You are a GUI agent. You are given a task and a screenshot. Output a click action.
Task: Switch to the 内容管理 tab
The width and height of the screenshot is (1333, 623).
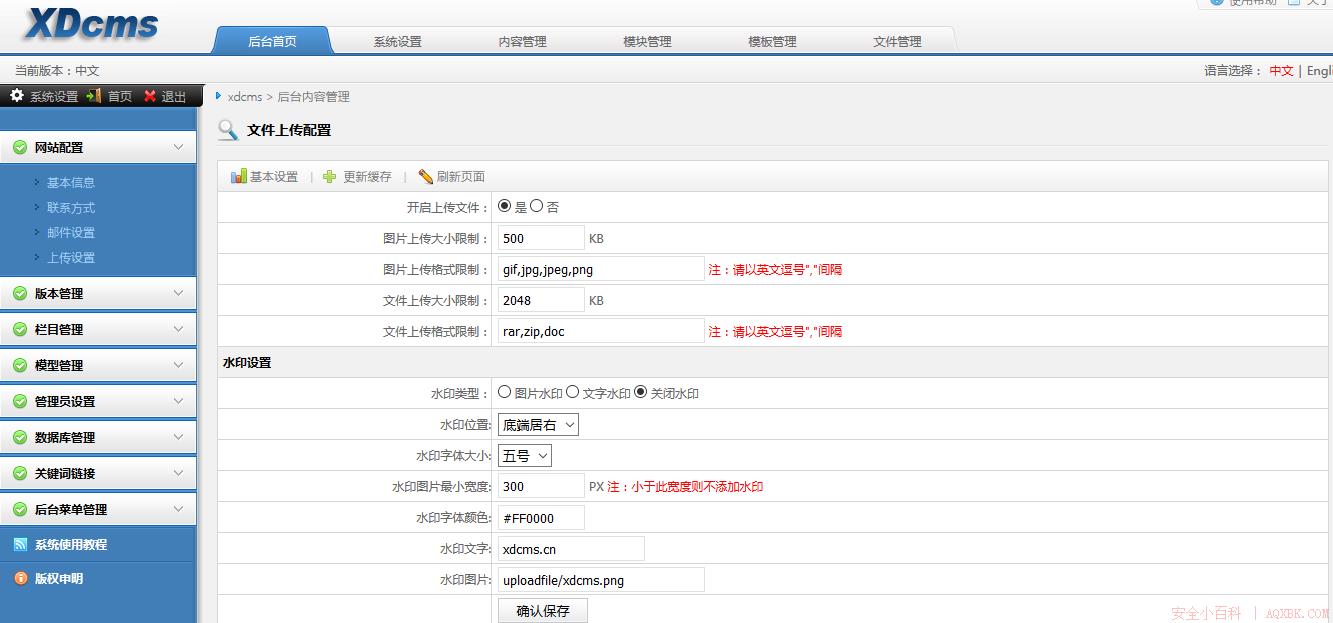coord(521,40)
